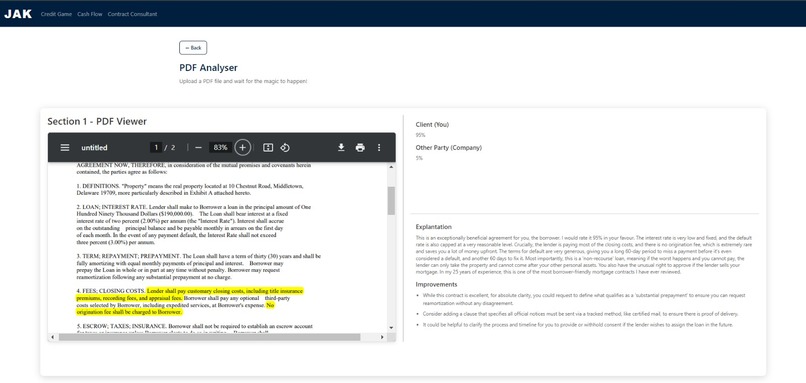Print the PDF document

tap(360, 148)
